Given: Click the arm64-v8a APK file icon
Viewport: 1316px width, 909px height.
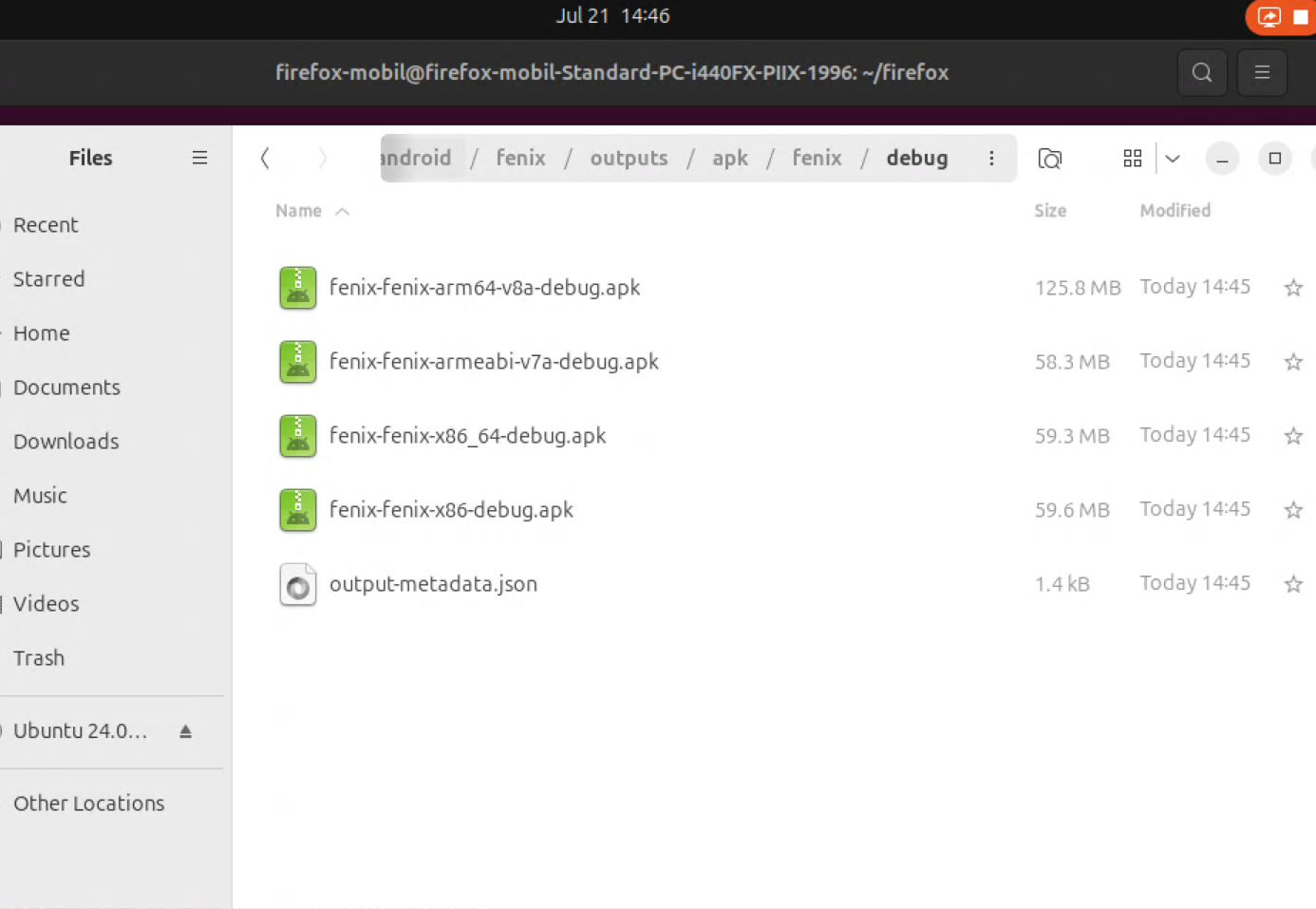Looking at the screenshot, I should click(x=298, y=288).
